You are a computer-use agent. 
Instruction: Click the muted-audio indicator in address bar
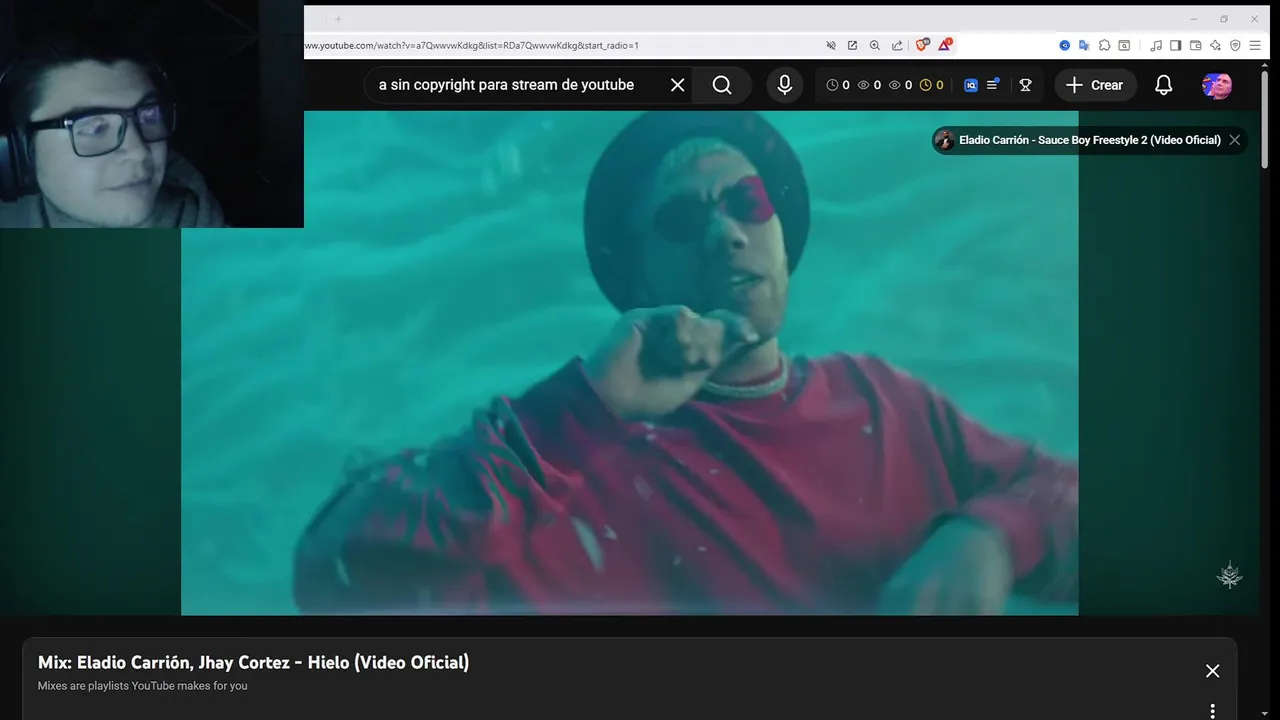pos(831,45)
